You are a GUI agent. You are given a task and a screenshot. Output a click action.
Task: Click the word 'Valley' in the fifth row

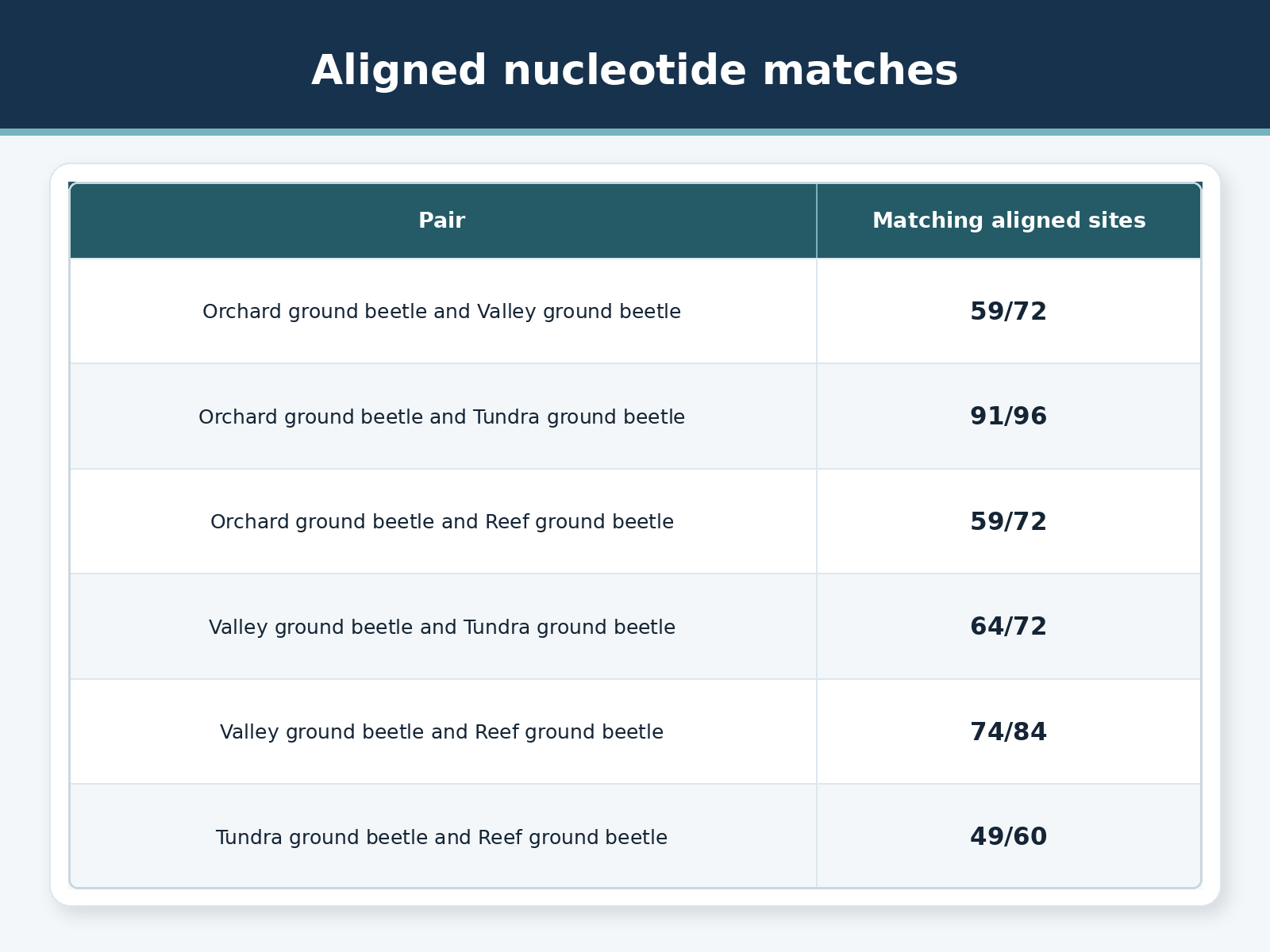249,732
